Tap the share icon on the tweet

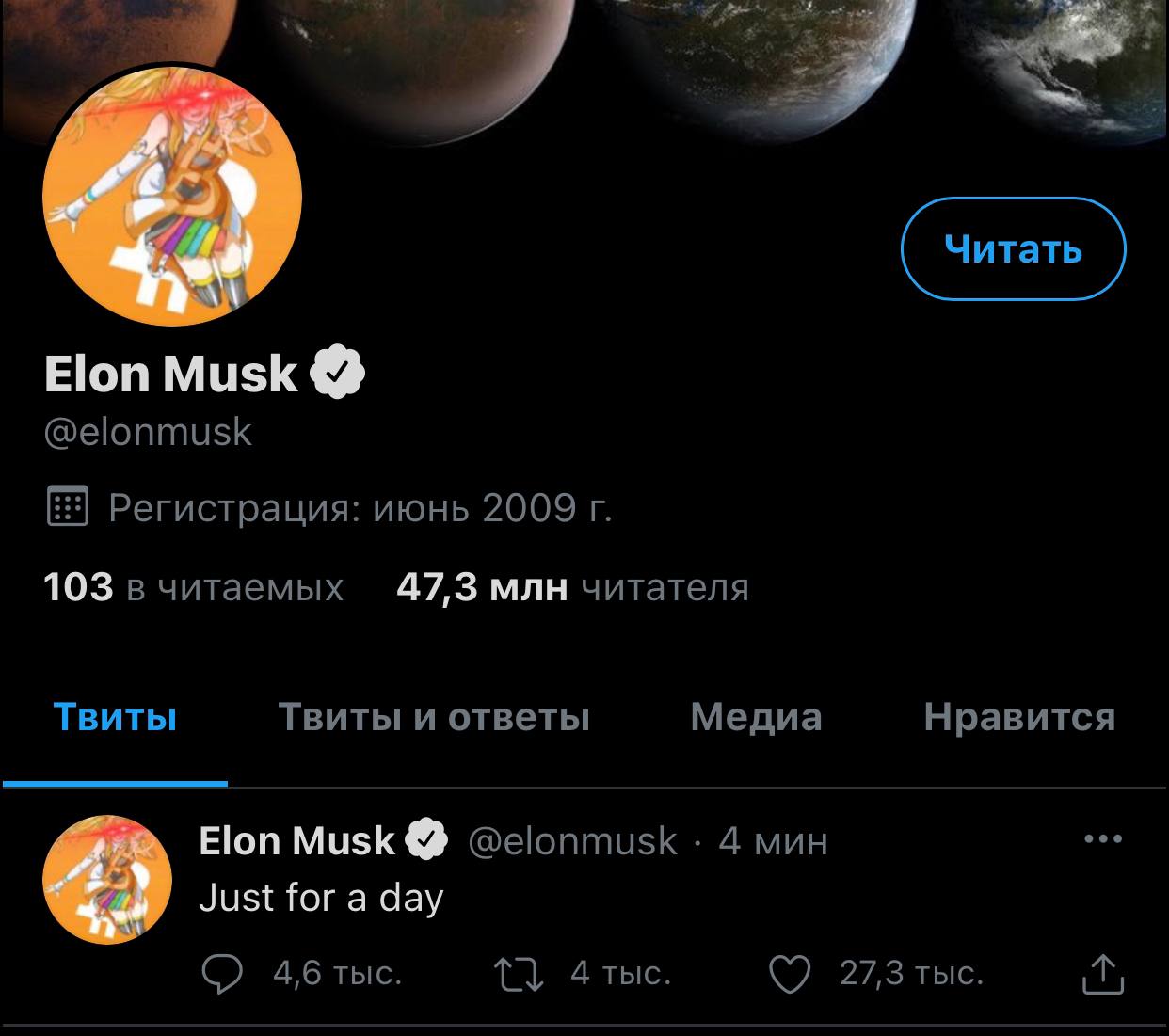click(1102, 974)
